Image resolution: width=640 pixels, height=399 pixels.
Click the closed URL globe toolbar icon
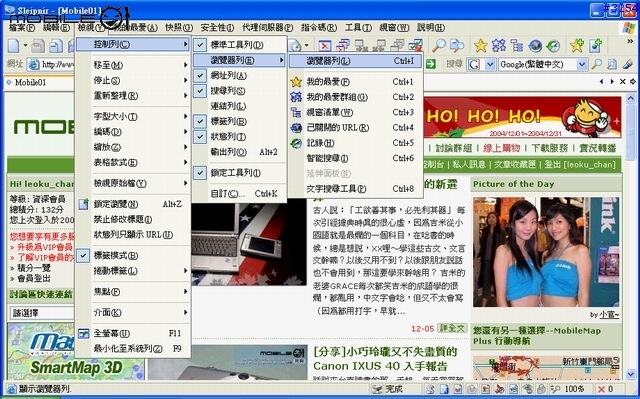535,45
